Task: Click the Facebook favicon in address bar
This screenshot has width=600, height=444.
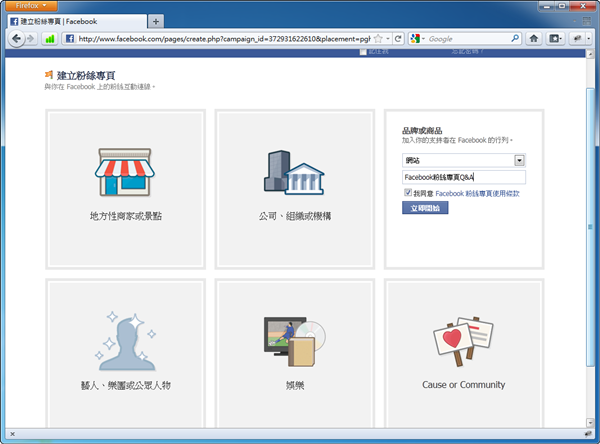Action: [70, 39]
